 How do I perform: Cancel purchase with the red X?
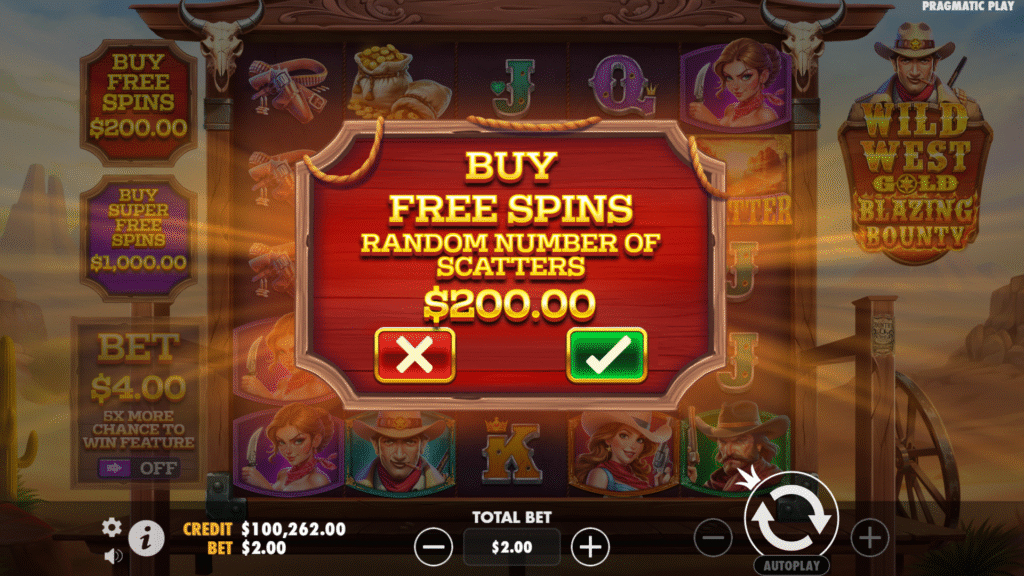(415, 355)
